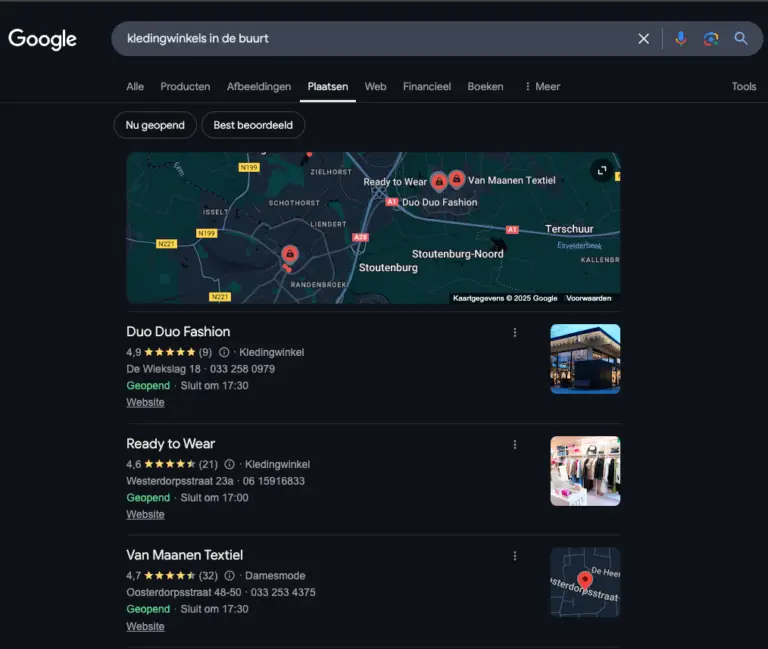Click the Google logo
This screenshot has height=649, width=768.
(42, 39)
